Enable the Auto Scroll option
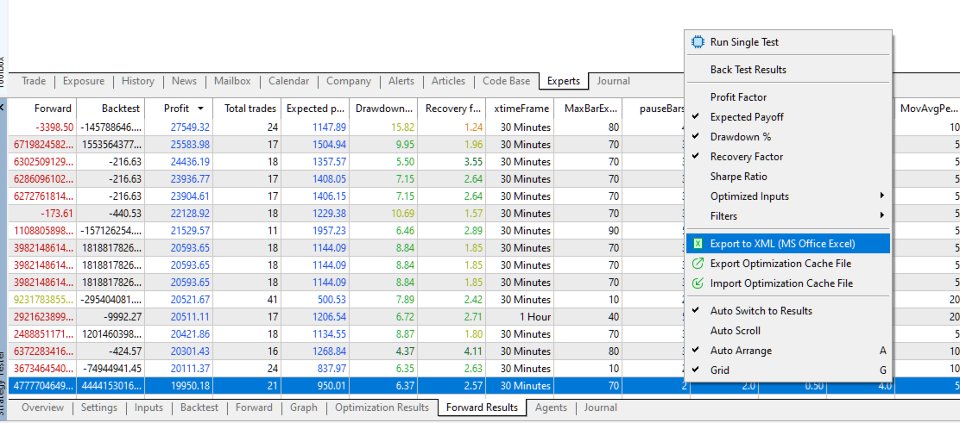 click(789, 331)
